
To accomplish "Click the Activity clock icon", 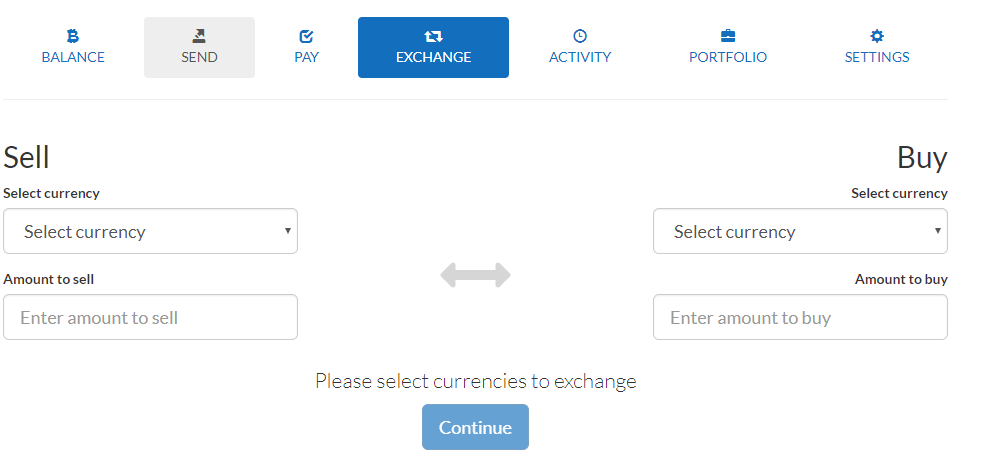I will click(580, 36).
